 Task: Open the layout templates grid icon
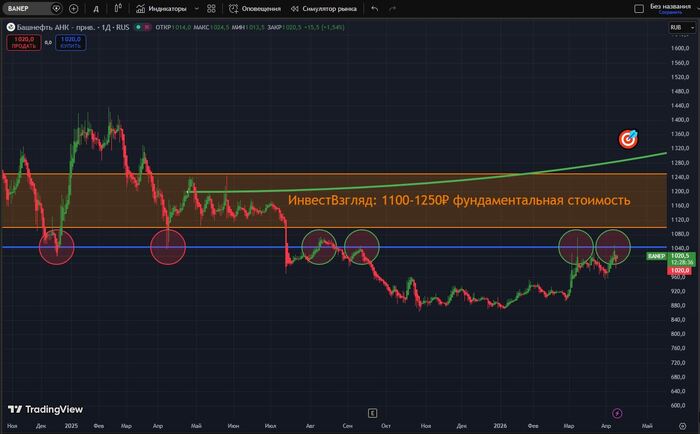[x=211, y=8]
